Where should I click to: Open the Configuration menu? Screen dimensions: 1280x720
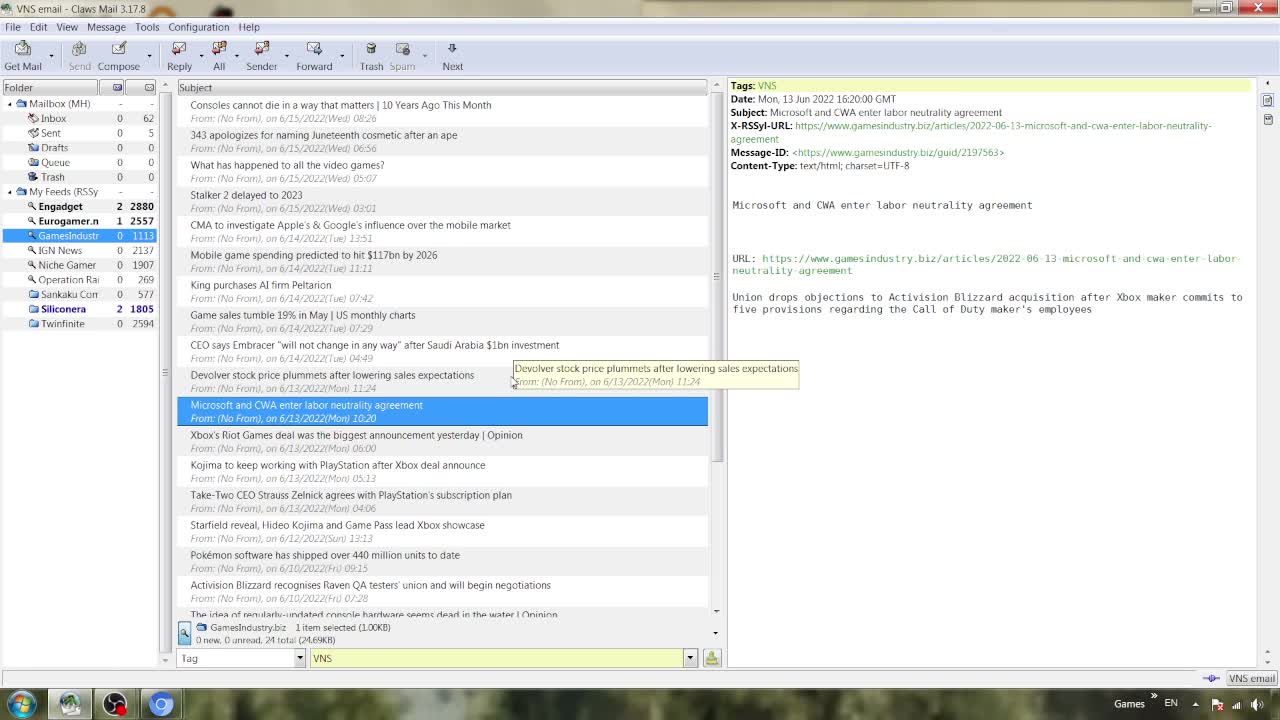pyautogui.click(x=198, y=27)
